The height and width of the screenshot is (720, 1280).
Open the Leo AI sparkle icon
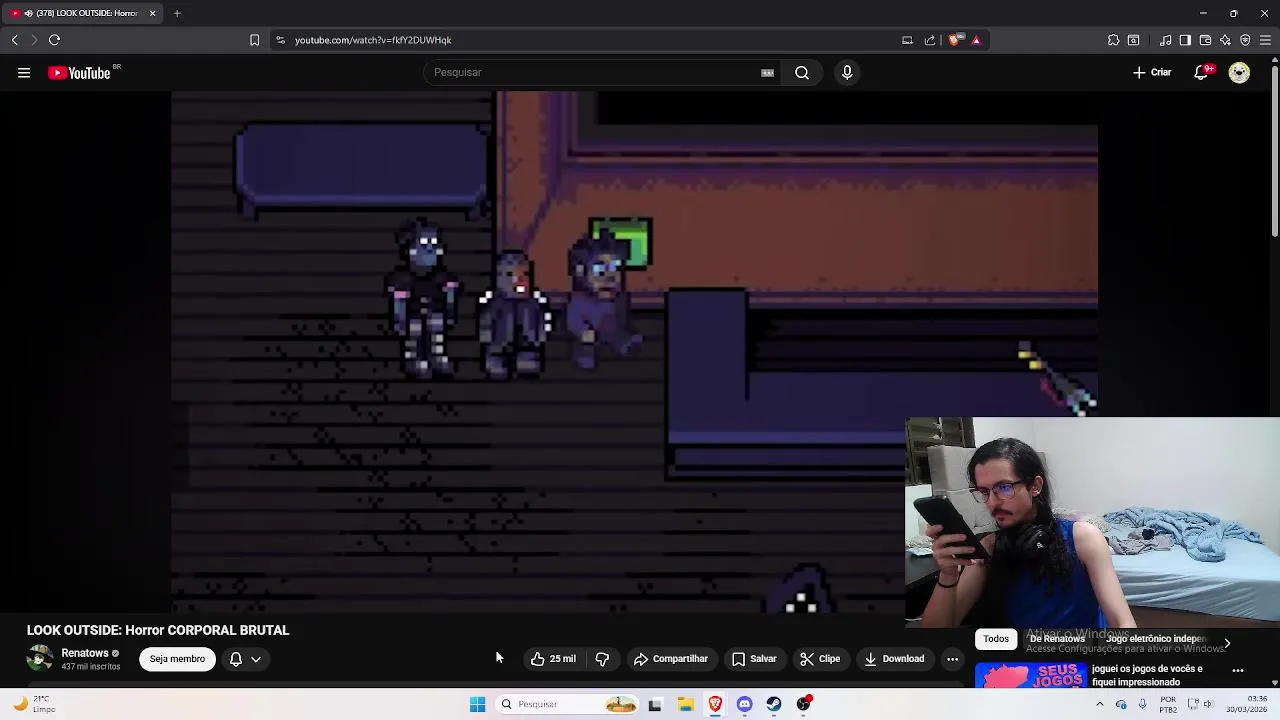[x=1225, y=40]
